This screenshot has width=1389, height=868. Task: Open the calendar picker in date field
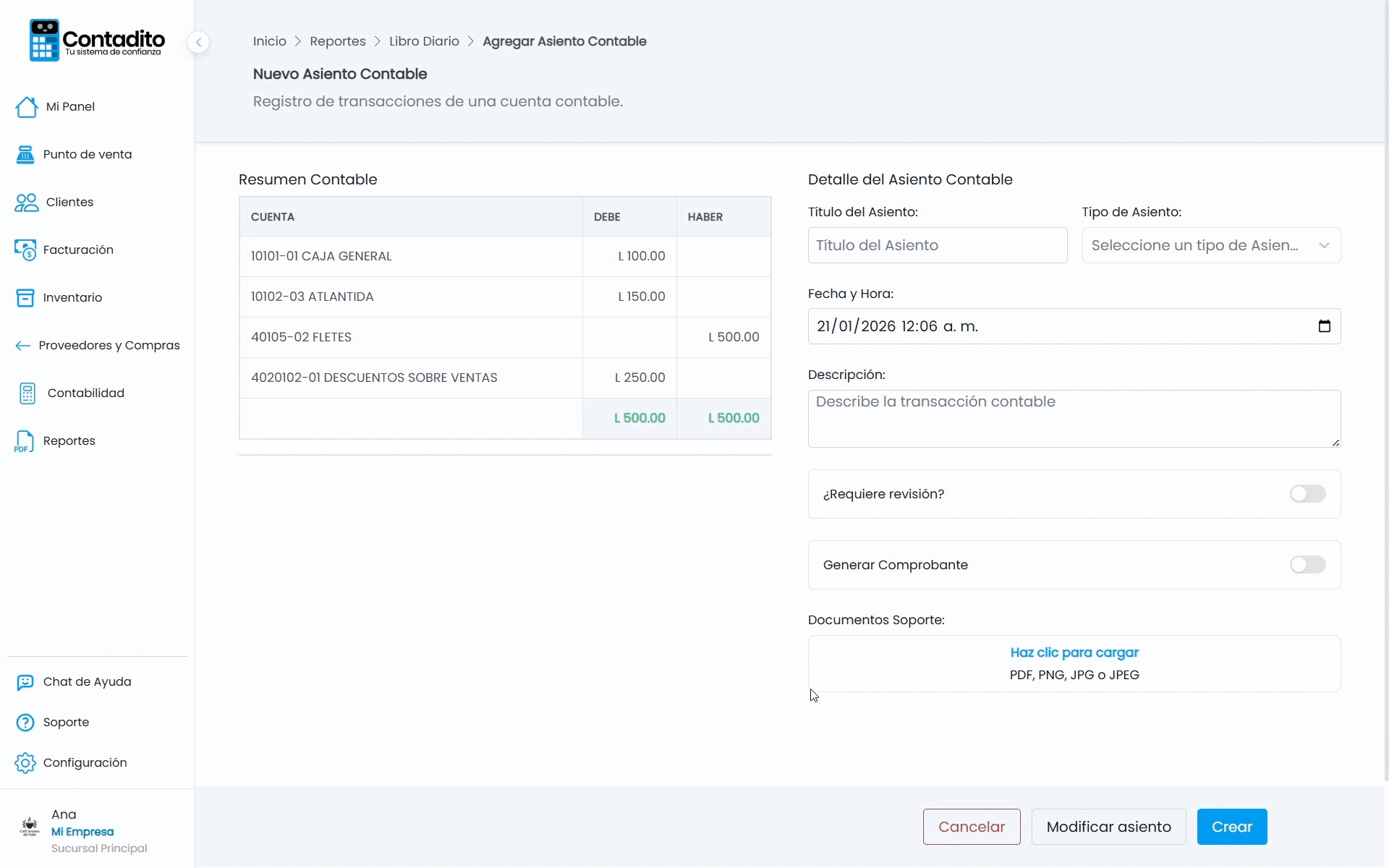[x=1324, y=326]
